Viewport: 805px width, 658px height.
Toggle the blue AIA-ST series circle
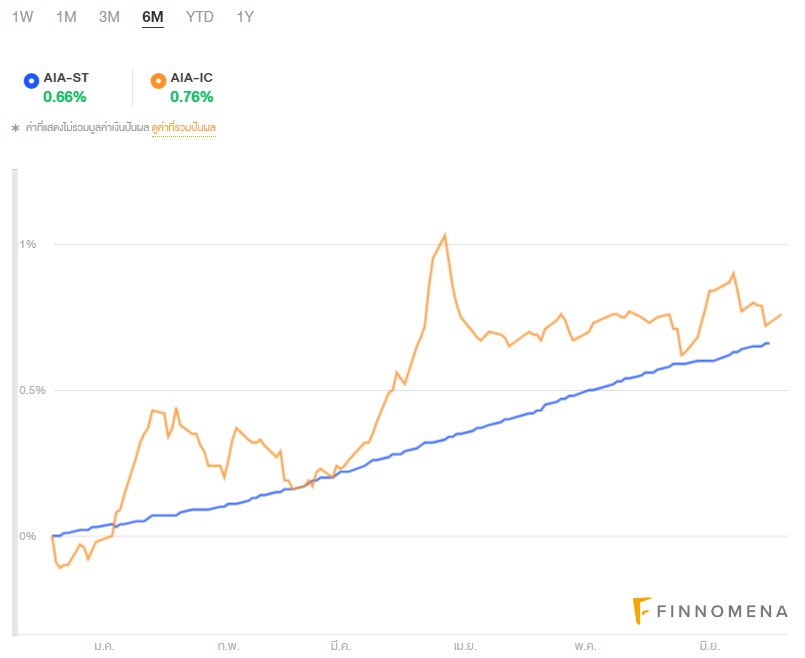(31, 79)
